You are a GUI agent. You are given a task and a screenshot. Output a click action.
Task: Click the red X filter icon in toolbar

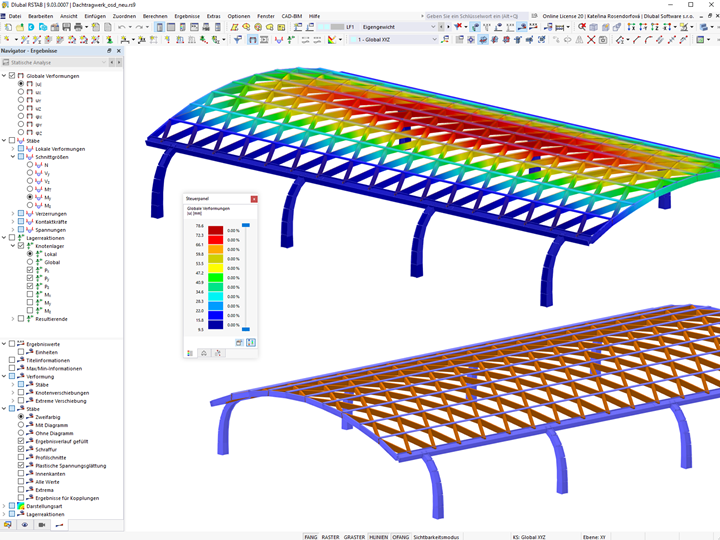tap(458, 27)
